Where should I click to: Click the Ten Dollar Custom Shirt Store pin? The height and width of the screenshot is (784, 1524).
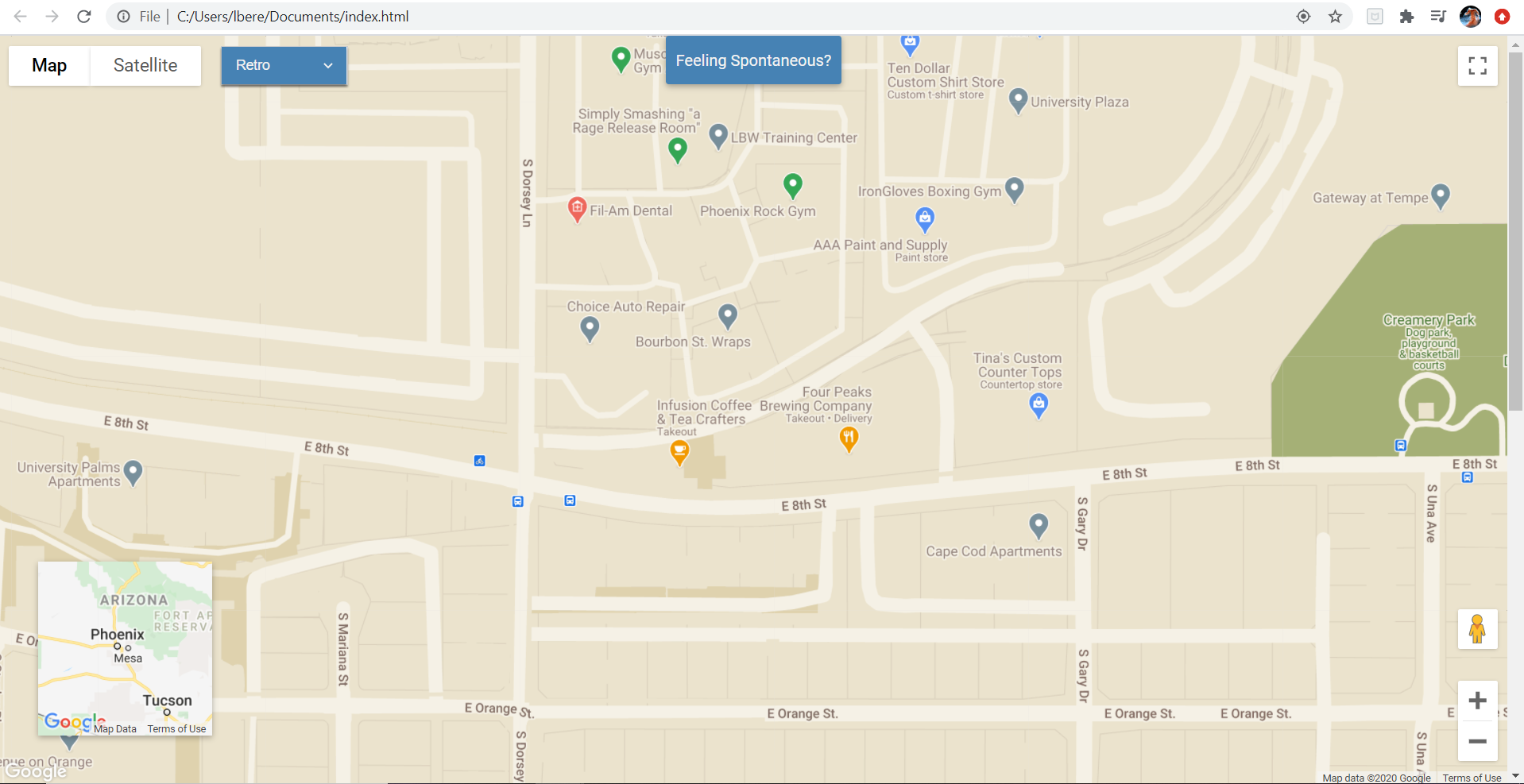pyautogui.click(x=910, y=44)
